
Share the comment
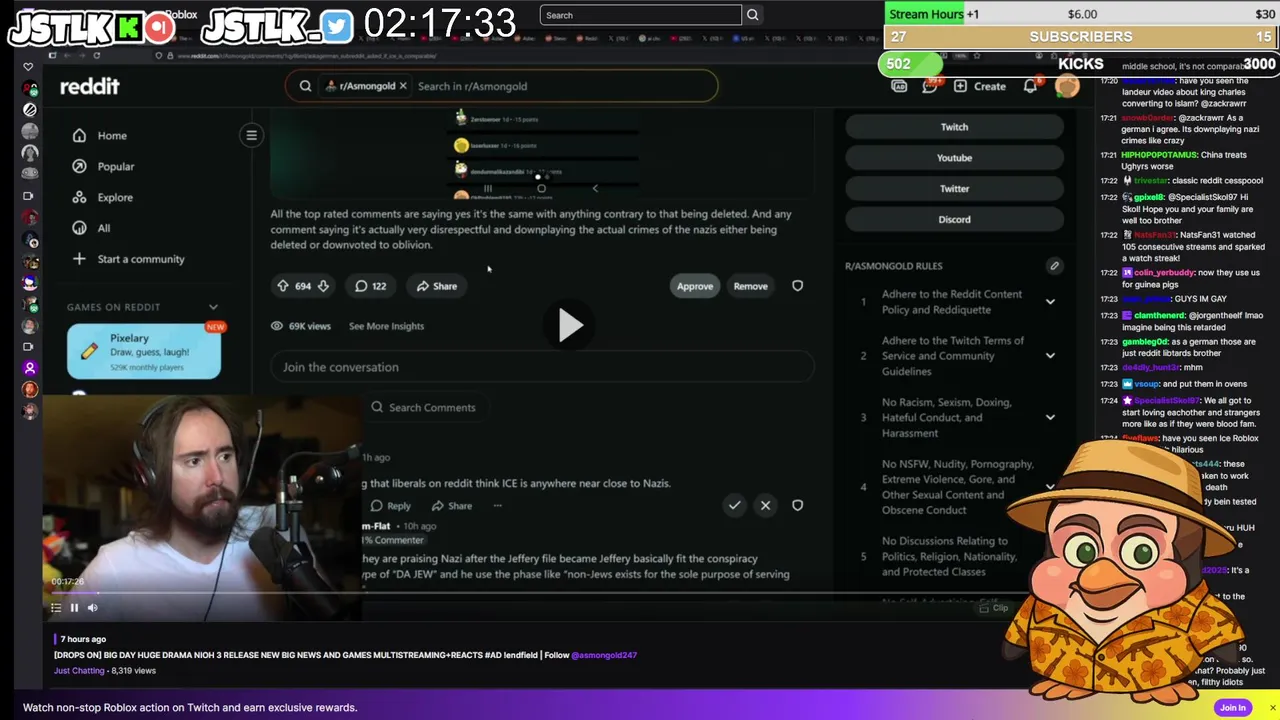(x=451, y=506)
